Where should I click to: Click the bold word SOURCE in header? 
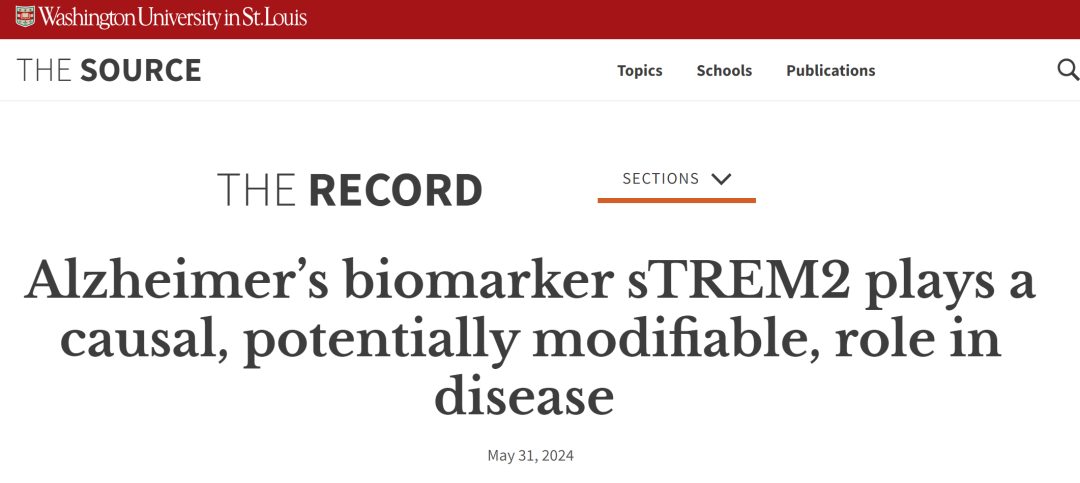(141, 70)
